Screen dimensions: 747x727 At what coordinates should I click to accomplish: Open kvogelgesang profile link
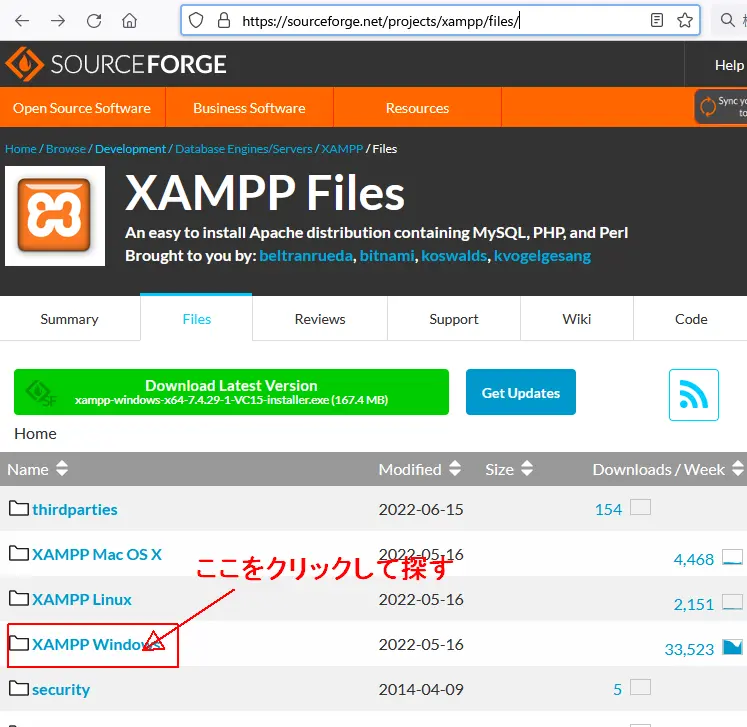(542, 256)
